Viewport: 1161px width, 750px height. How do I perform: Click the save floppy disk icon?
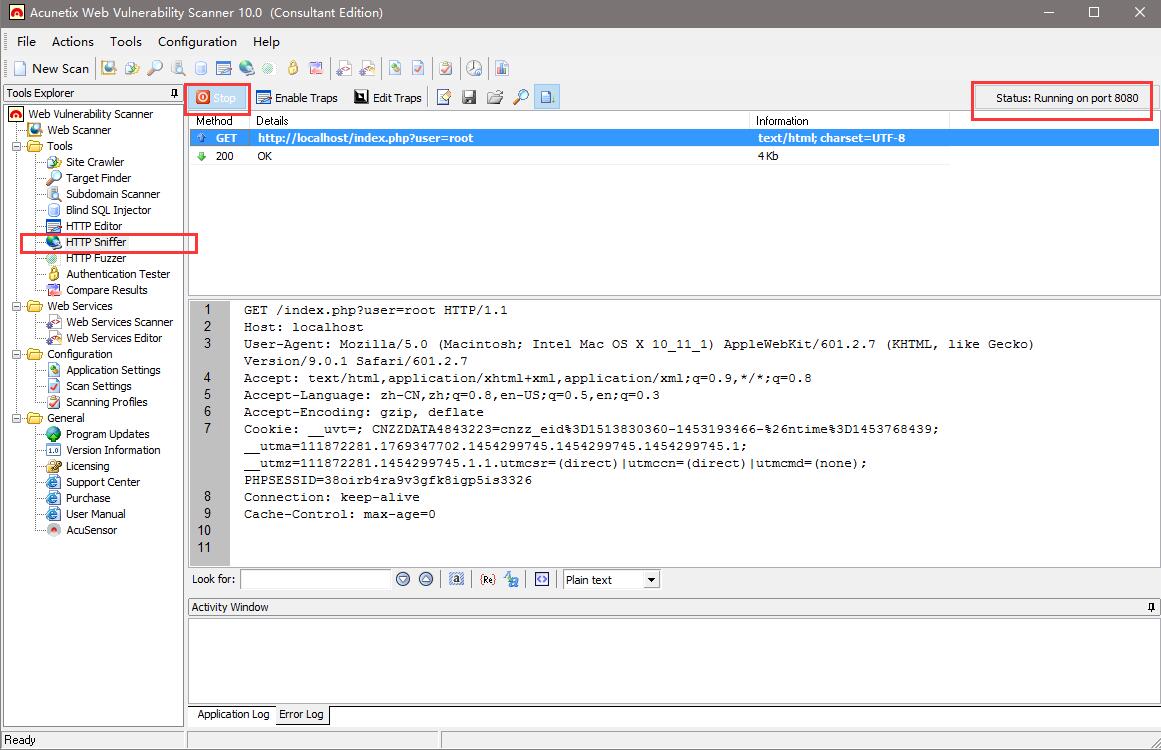click(468, 98)
